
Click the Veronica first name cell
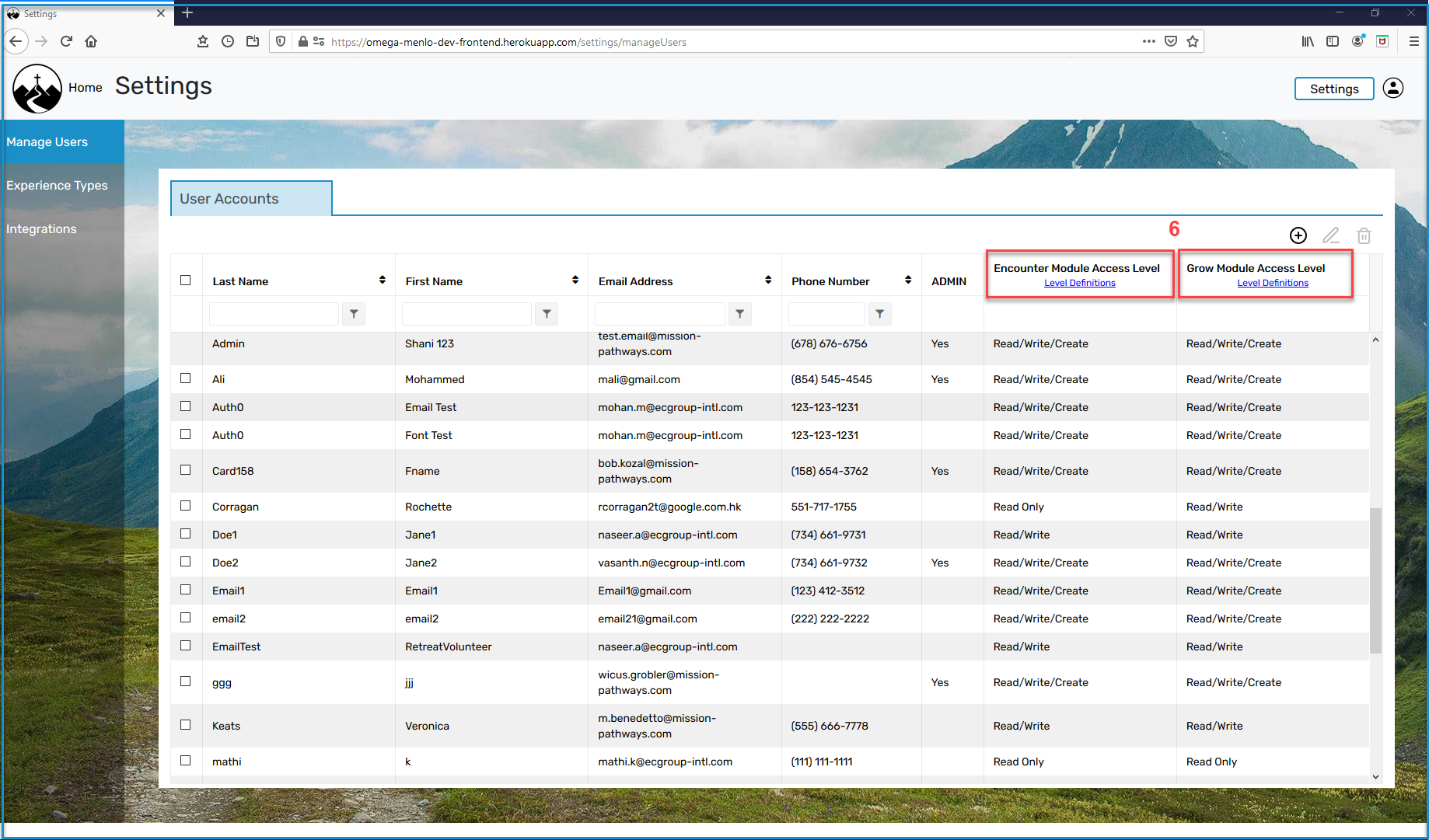click(427, 726)
